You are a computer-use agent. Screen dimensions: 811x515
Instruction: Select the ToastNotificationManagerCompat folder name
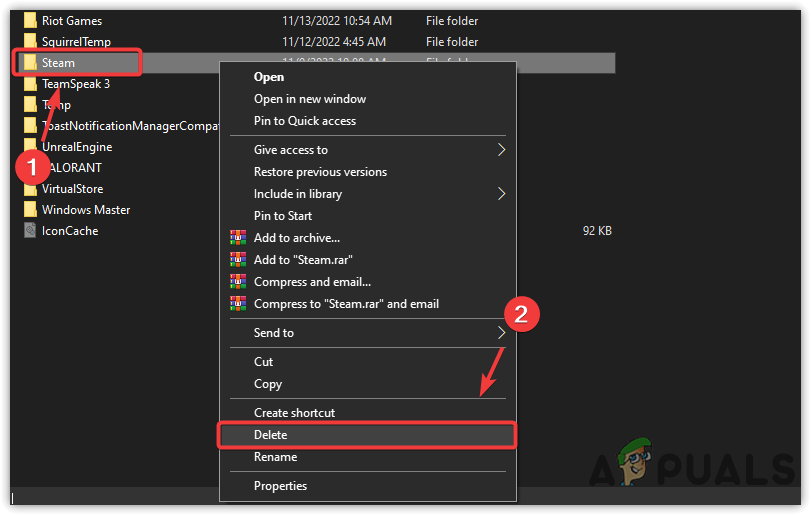[x=131, y=126]
